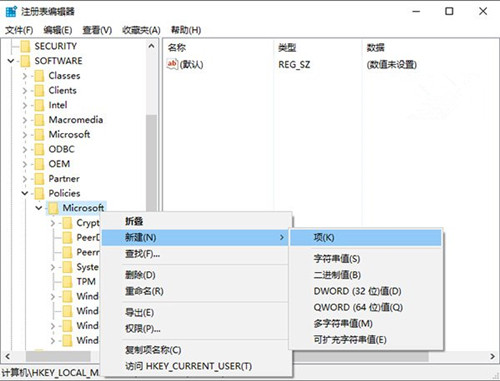Viewport: 500px width, 381px height.
Task: Expand the Crypt subkey node
Action: click(x=53, y=223)
